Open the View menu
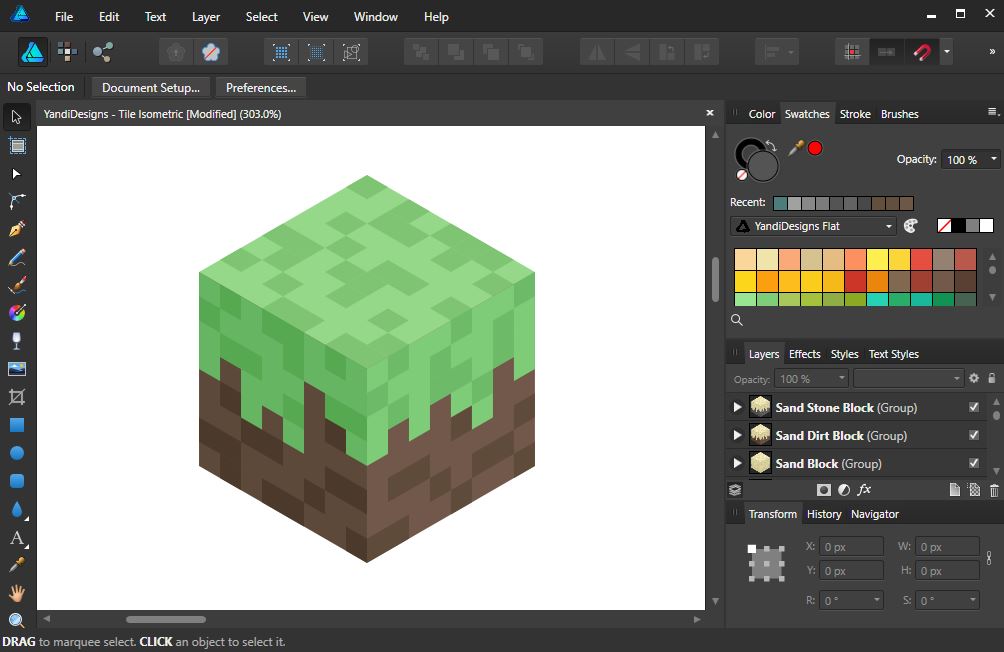1004x652 pixels. point(315,17)
